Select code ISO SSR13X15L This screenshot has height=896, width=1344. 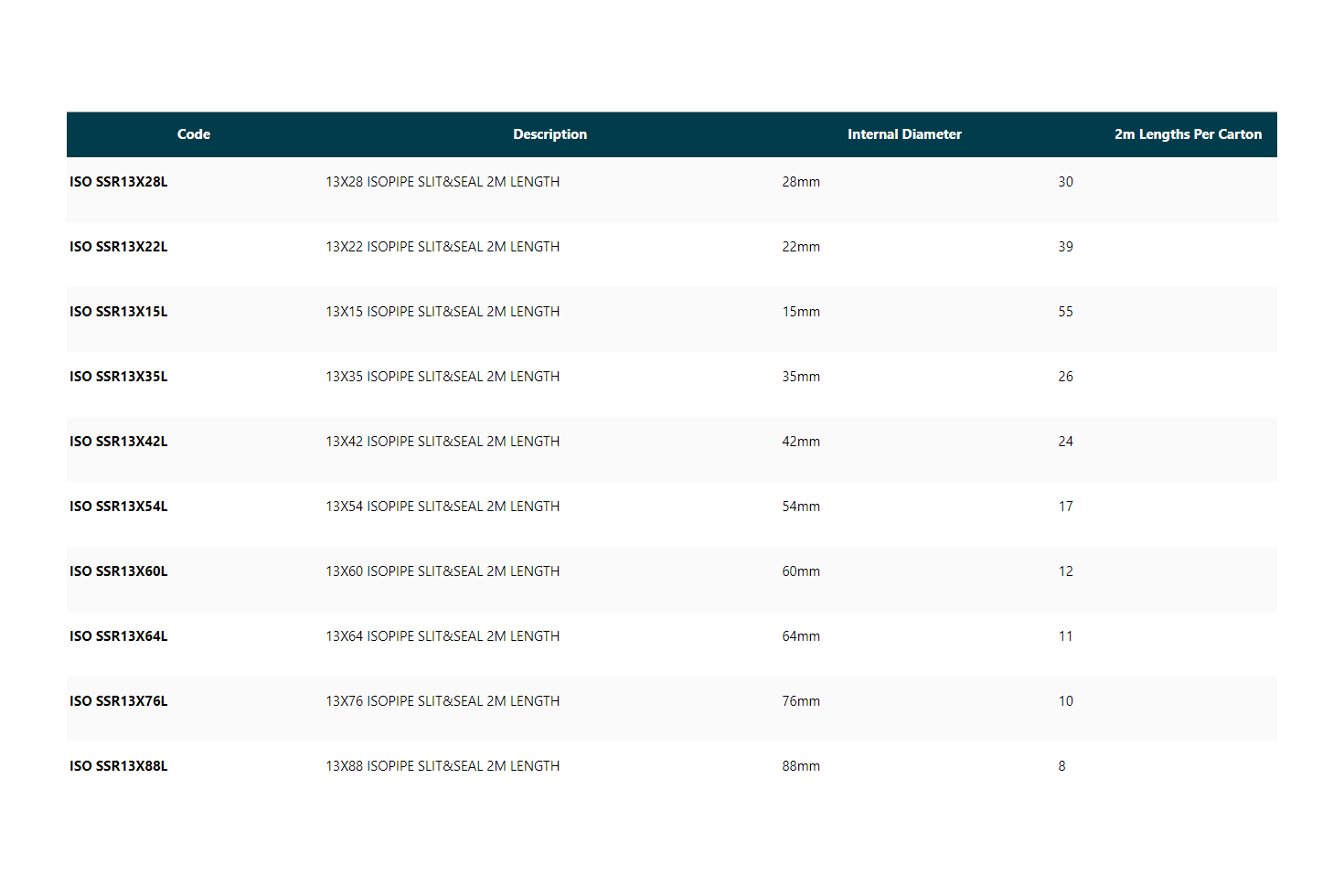119,312
